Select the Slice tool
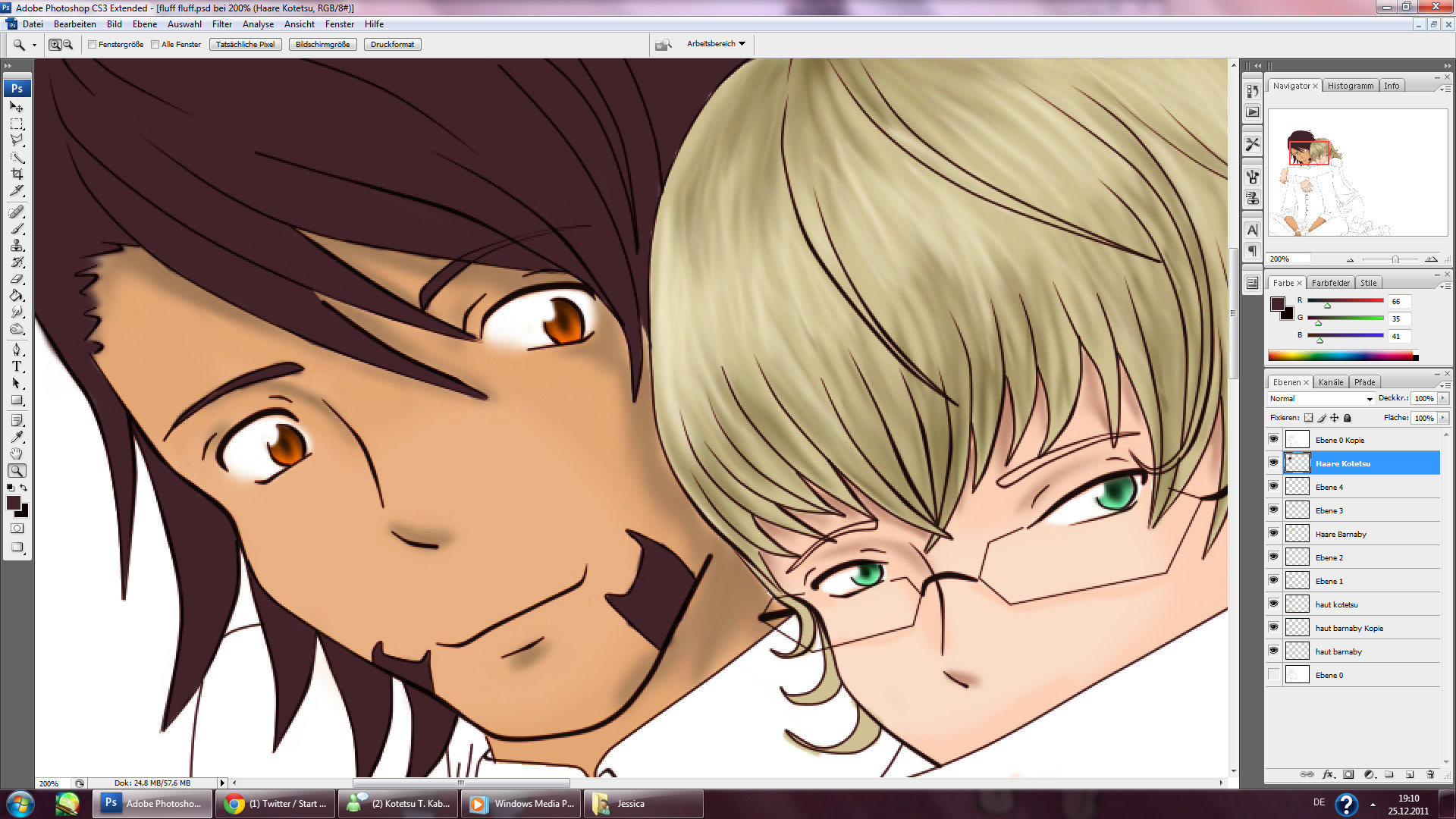This screenshot has height=819, width=1456. point(17,190)
